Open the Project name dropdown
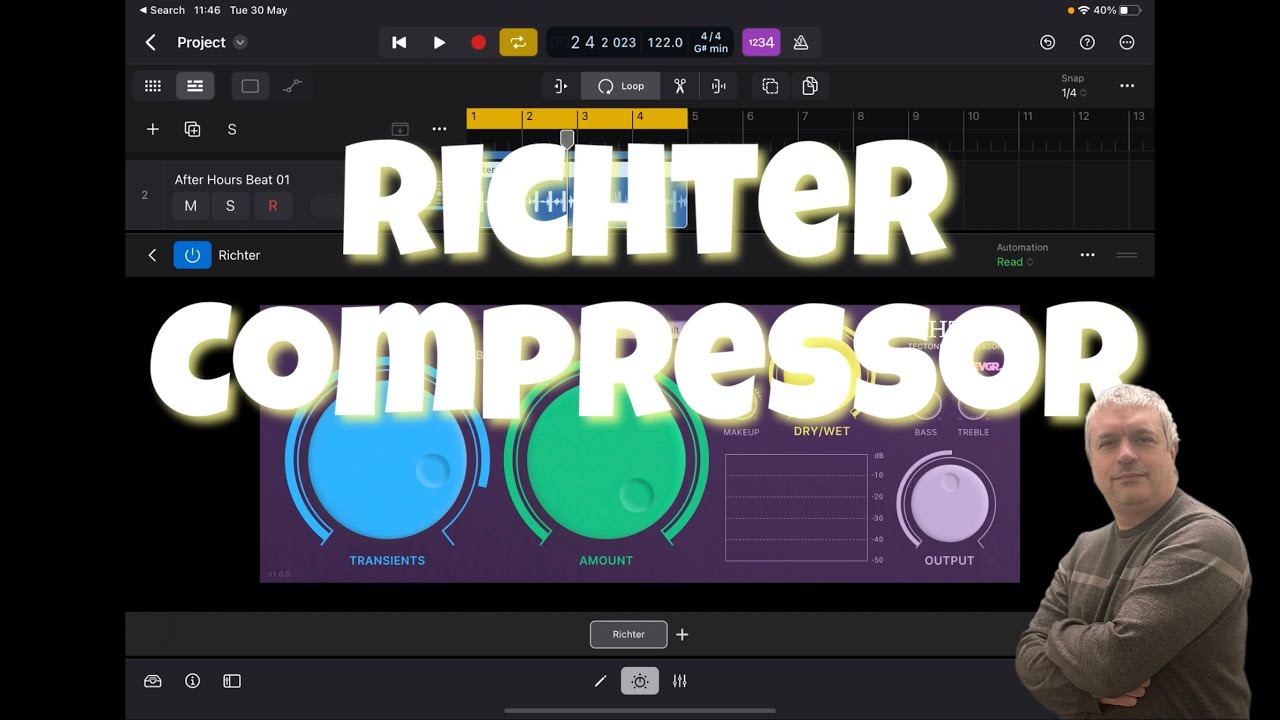Screen dimensions: 1280x720 (x=240, y=42)
